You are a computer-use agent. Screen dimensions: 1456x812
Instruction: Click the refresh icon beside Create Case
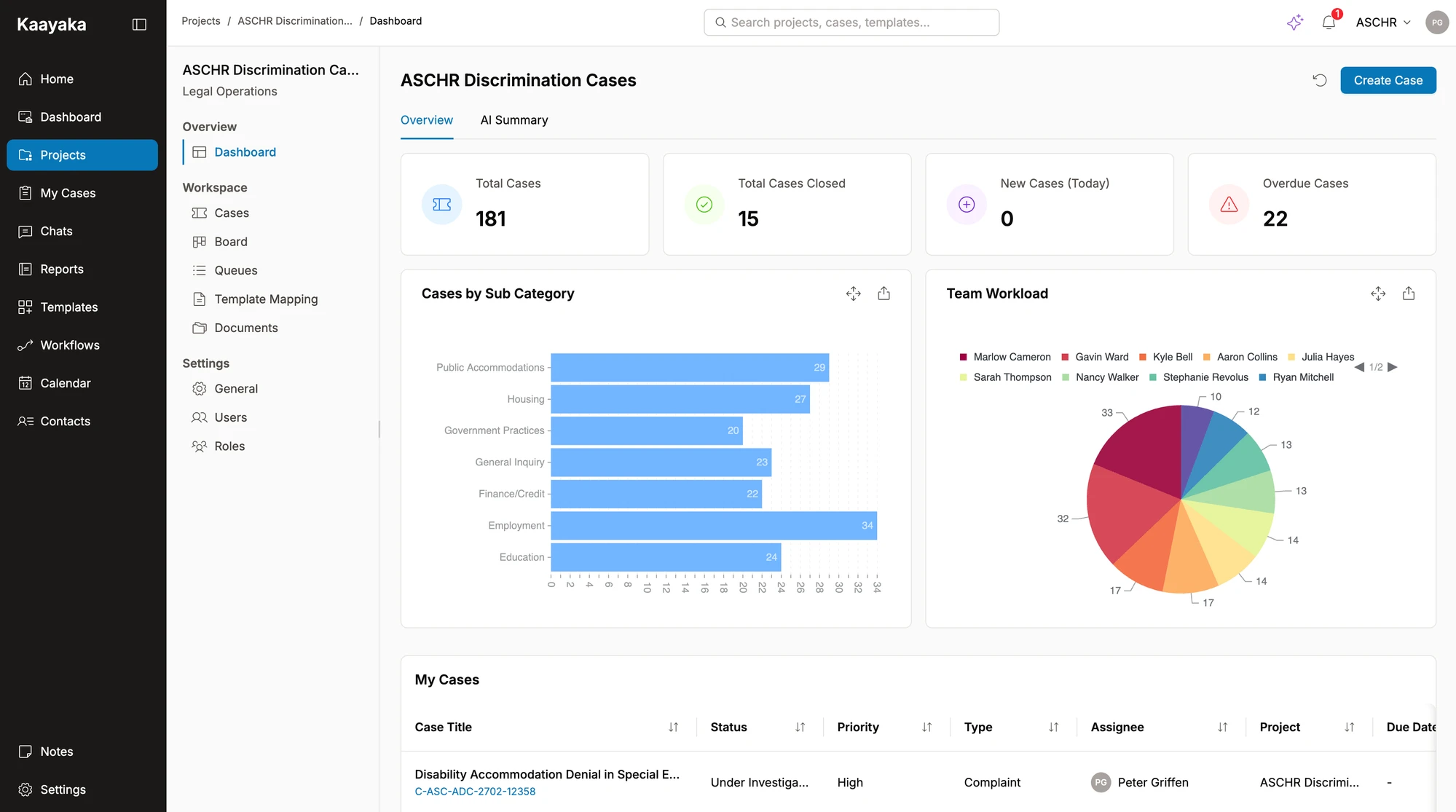point(1319,80)
